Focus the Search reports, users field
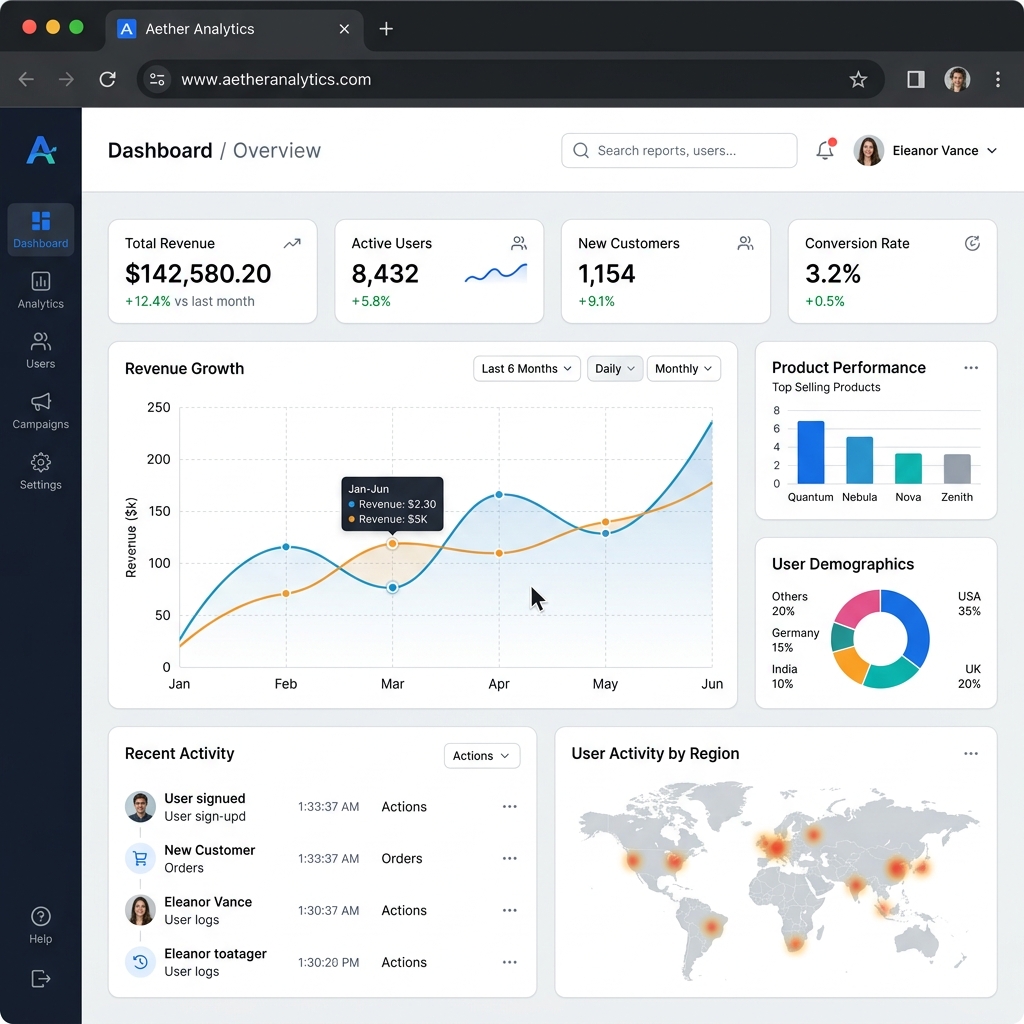Screen dimensions: 1024x1024 pos(679,150)
